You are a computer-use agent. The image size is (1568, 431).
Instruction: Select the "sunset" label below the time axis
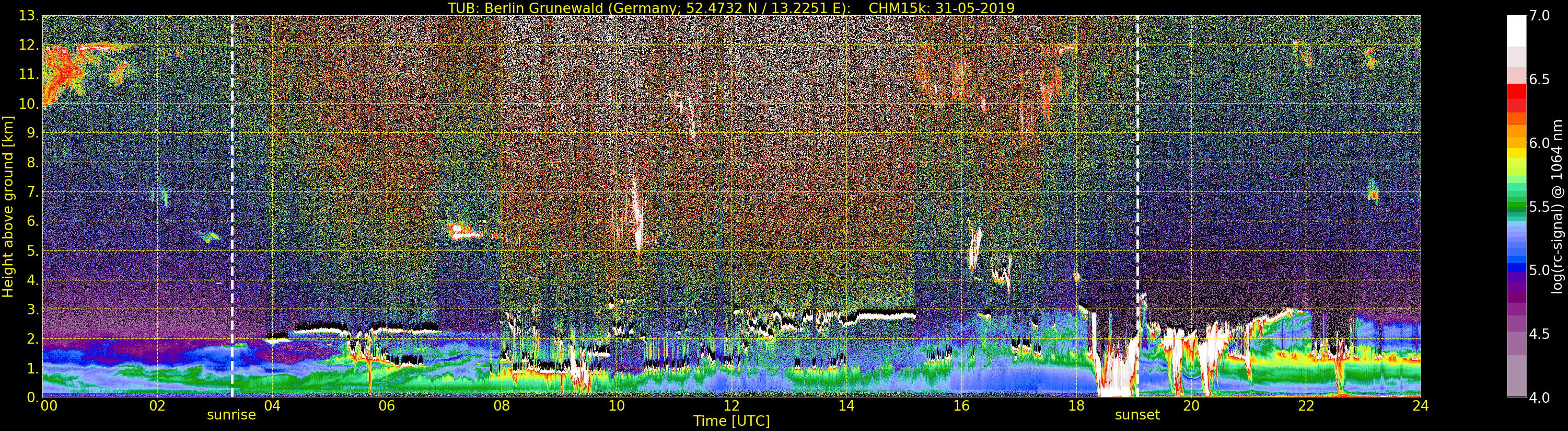pos(1137,415)
